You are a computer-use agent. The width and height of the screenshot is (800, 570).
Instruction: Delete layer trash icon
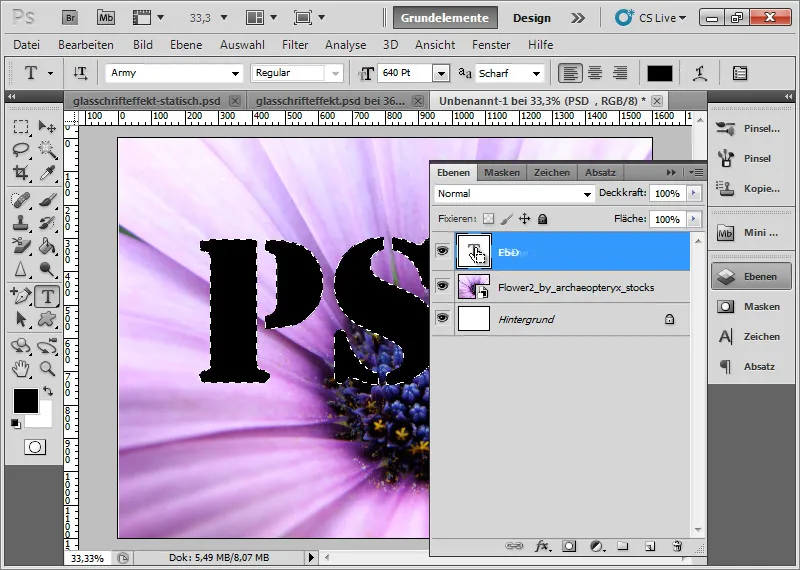click(x=677, y=547)
